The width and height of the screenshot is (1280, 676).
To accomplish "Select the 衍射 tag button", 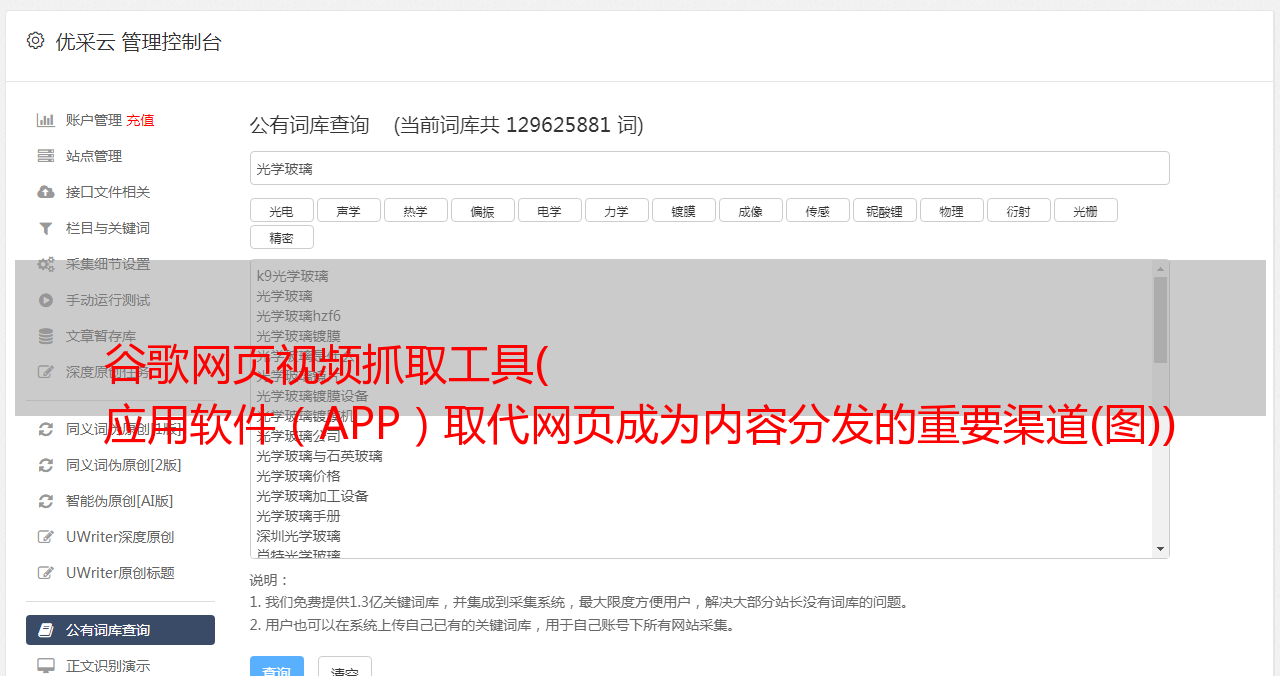I will [x=1018, y=210].
